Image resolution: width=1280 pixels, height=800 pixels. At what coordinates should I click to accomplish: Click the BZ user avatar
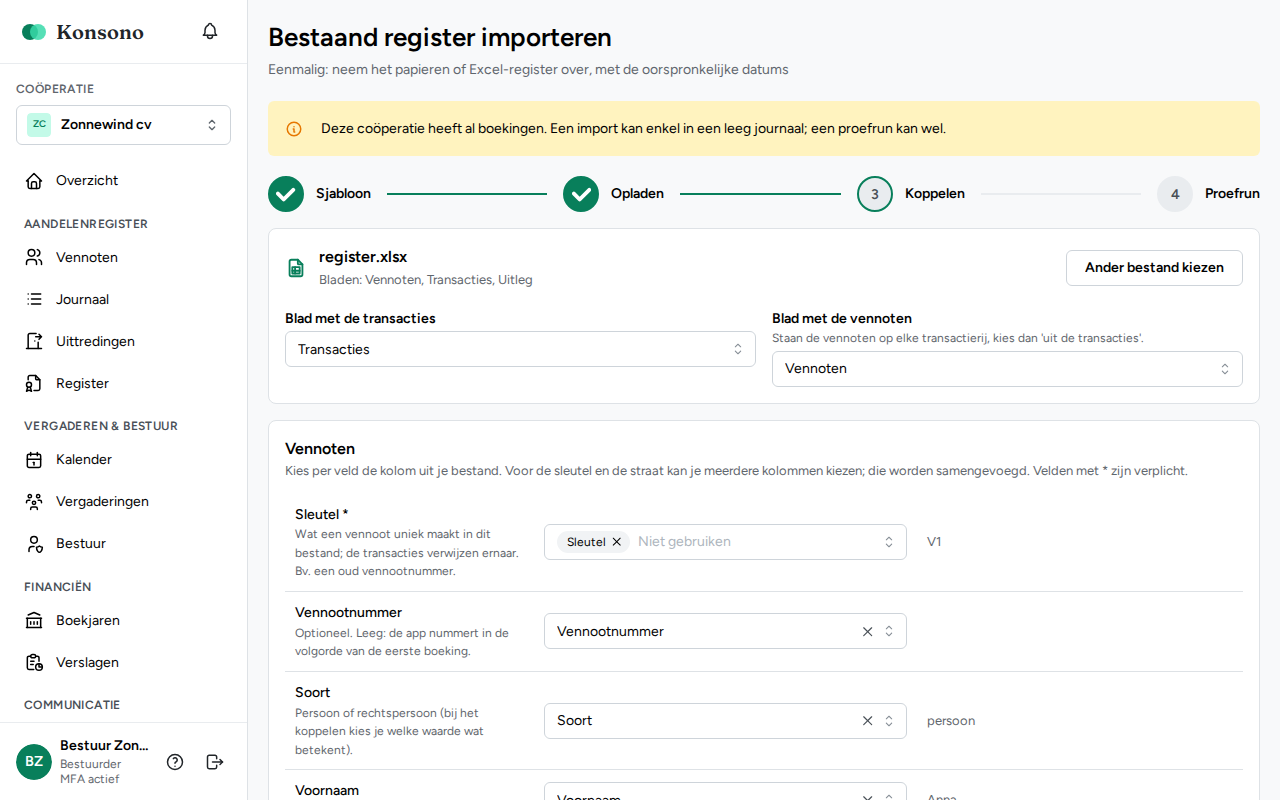click(x=34, y=762)
